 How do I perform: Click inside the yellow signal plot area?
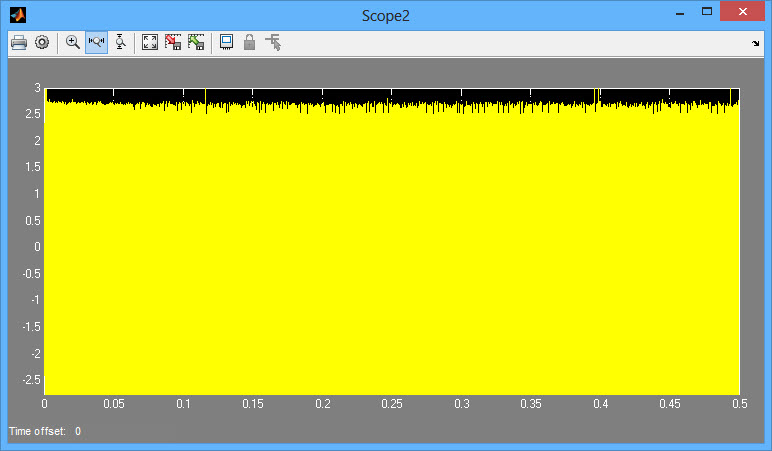tap(392, 250)
